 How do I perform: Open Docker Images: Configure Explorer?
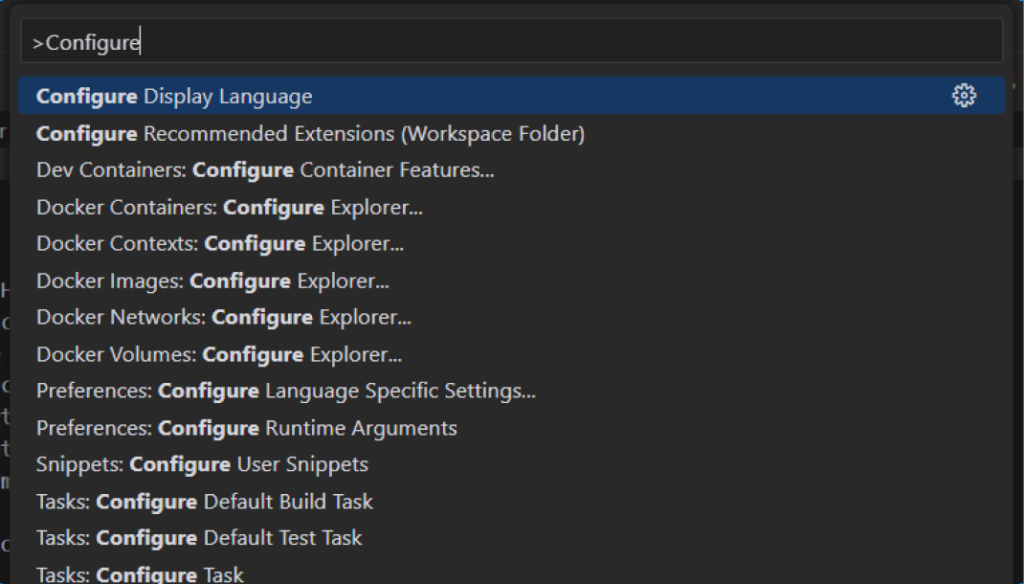(x=213, y=281)
